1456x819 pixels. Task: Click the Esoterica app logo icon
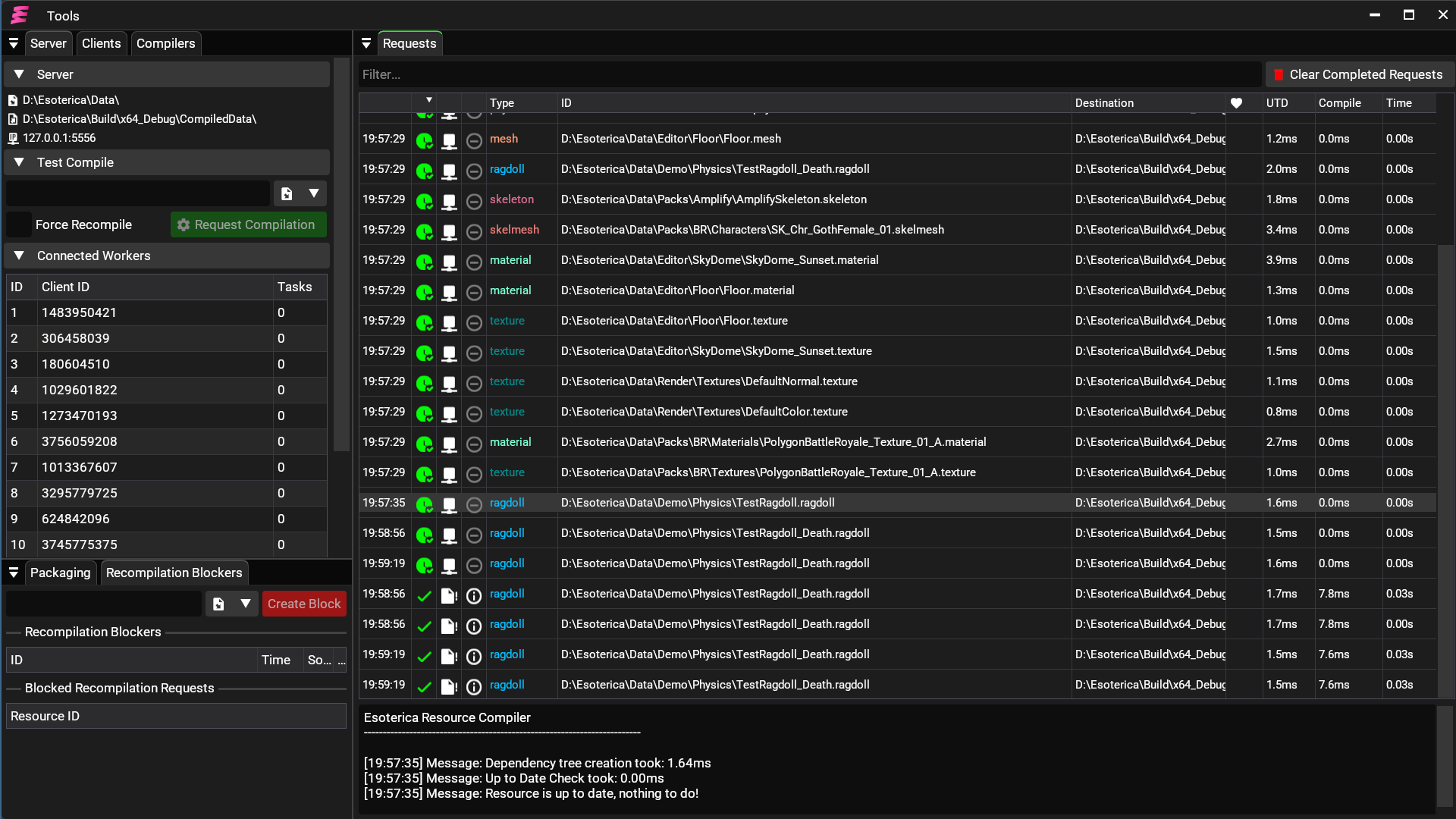(20, 15)
